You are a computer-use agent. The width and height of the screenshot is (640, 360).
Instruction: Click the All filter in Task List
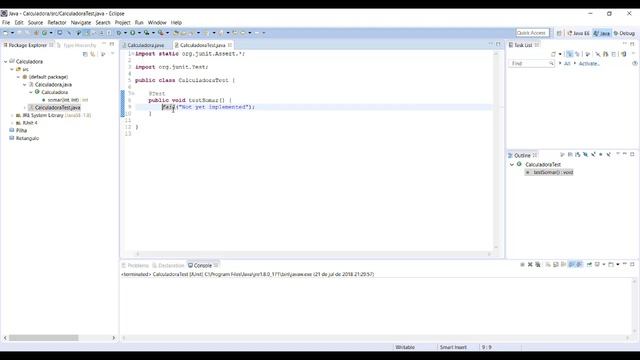pyautogui.click(x=567, y=64)
